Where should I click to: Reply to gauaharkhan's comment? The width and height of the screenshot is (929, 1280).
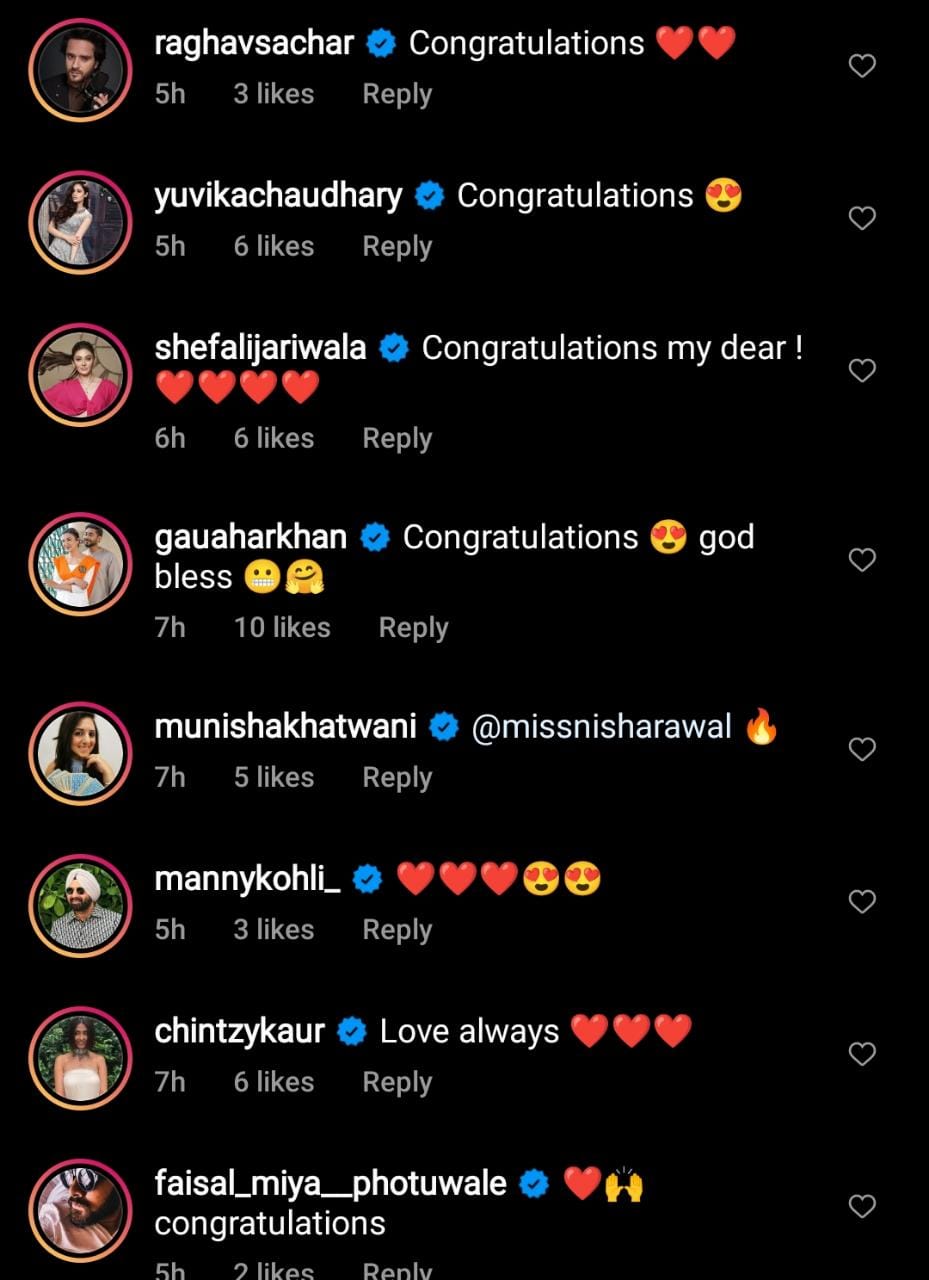413,628
